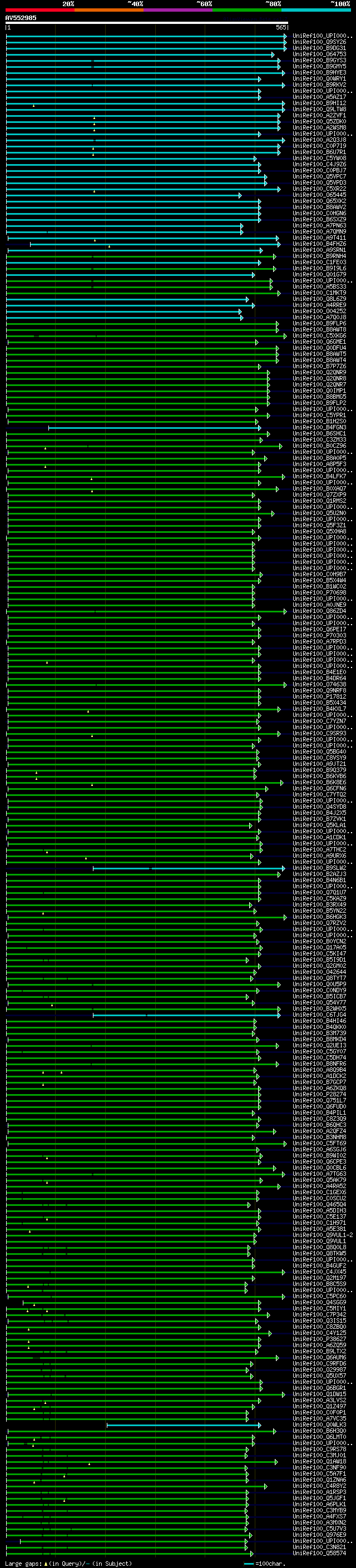Open hit UniRef100_Q9SY26
The width and height of the screenshot is (356, 1568).
coord(319,42)
